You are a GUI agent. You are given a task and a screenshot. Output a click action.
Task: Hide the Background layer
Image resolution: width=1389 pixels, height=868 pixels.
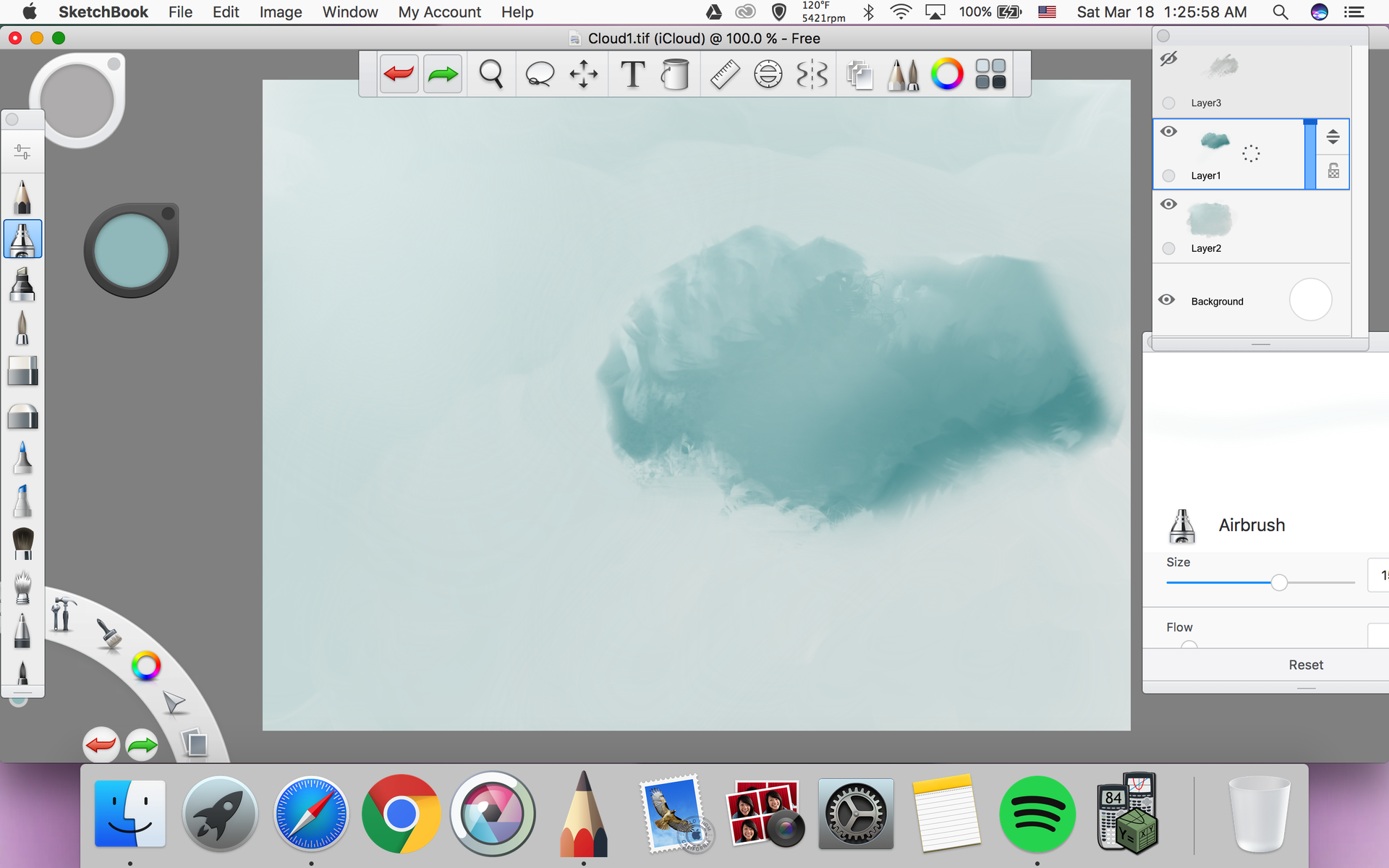[x=1167, y=299]
